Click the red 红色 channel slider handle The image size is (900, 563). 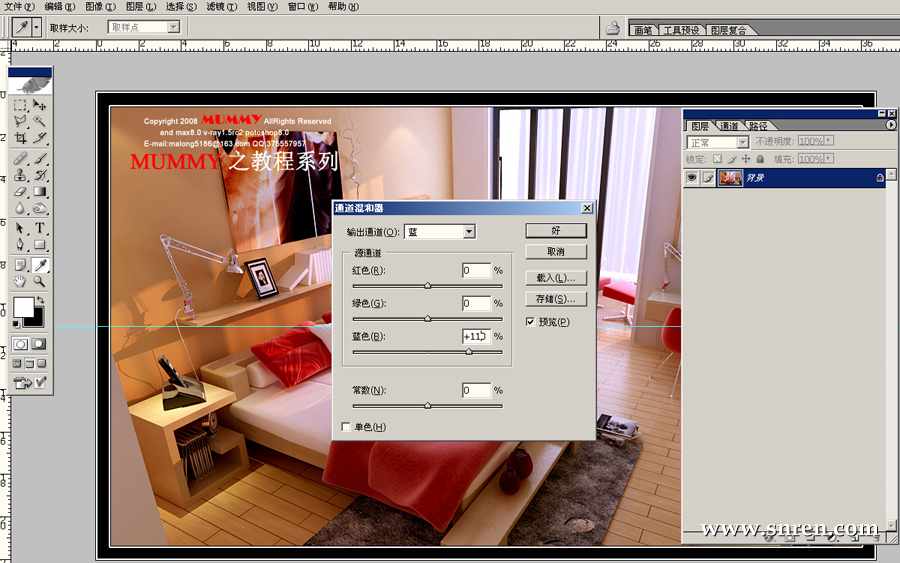[428, 285]
